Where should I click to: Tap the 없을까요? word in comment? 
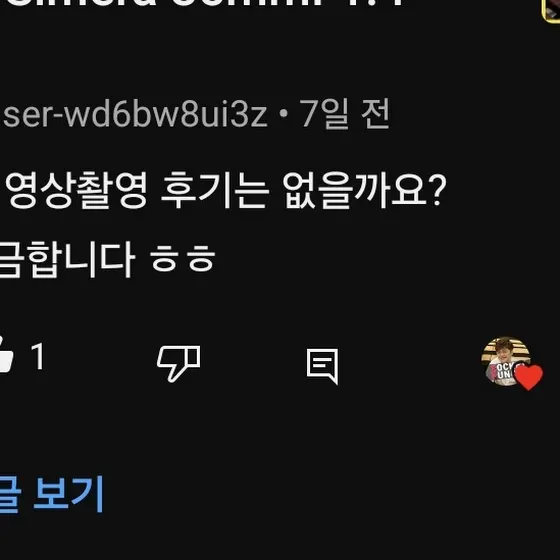(365, 190)
